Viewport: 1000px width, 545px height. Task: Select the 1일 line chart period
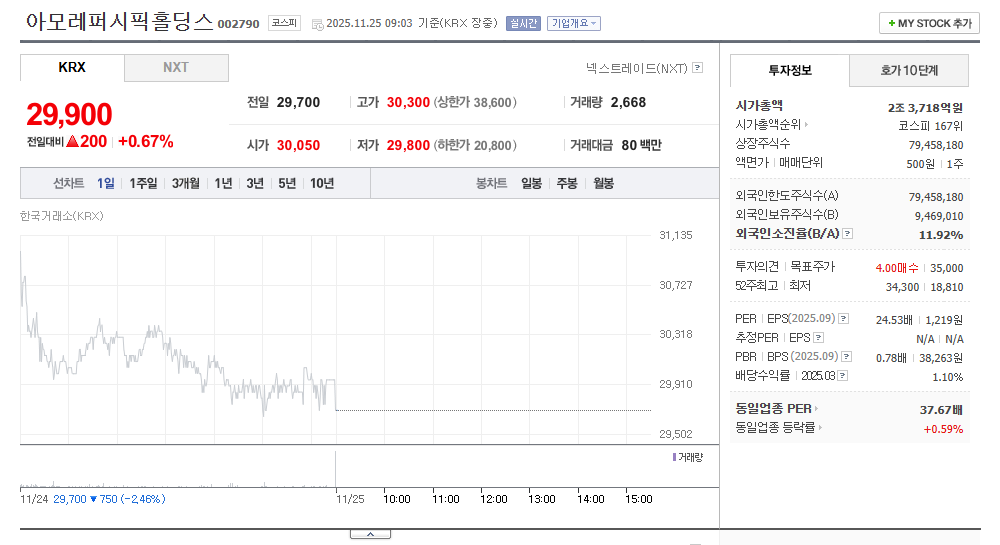click(x=106, y=184)
